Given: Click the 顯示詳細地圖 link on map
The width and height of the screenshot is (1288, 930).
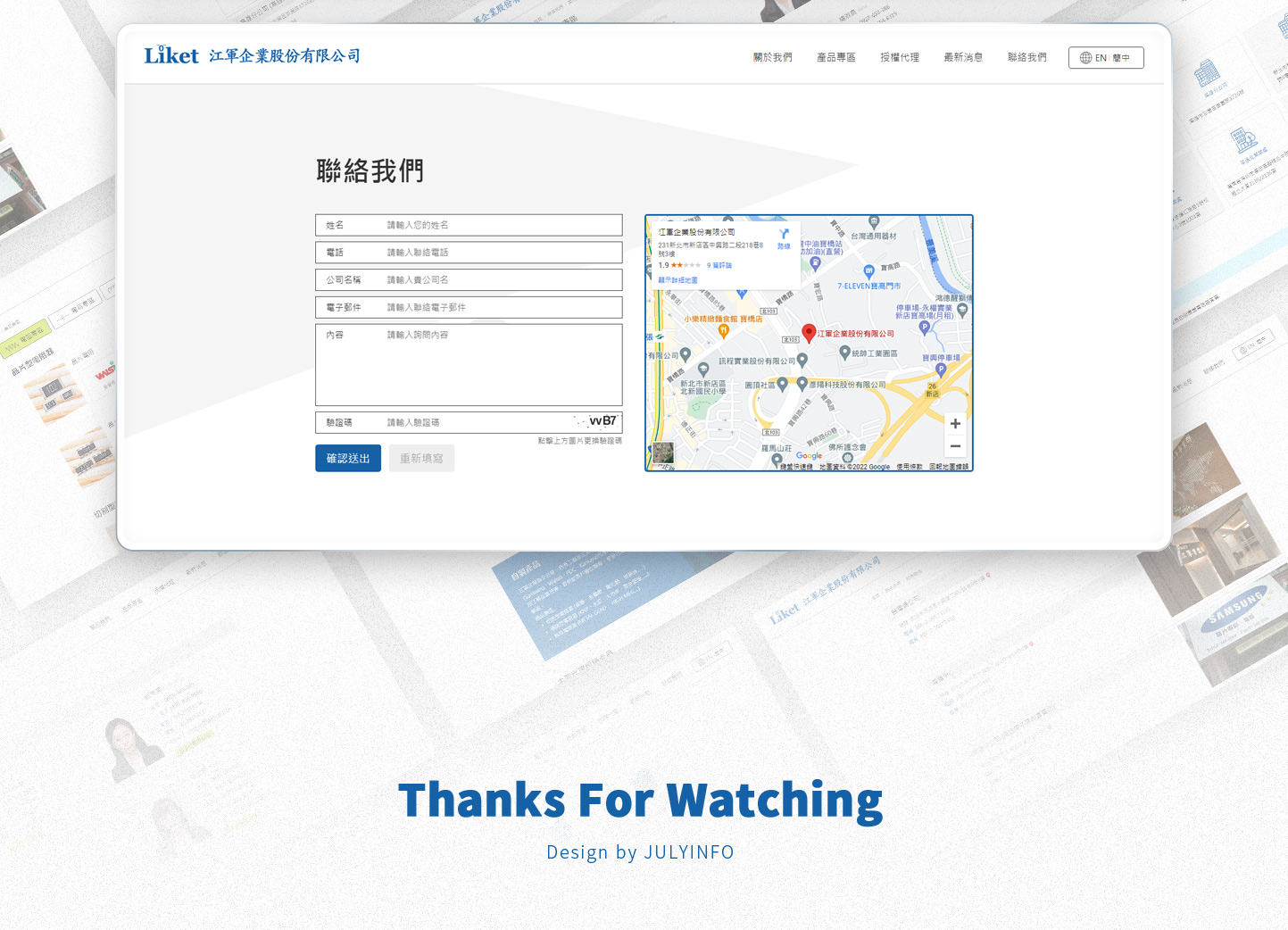Looking at the screenshot, I should tap(678, 280).
